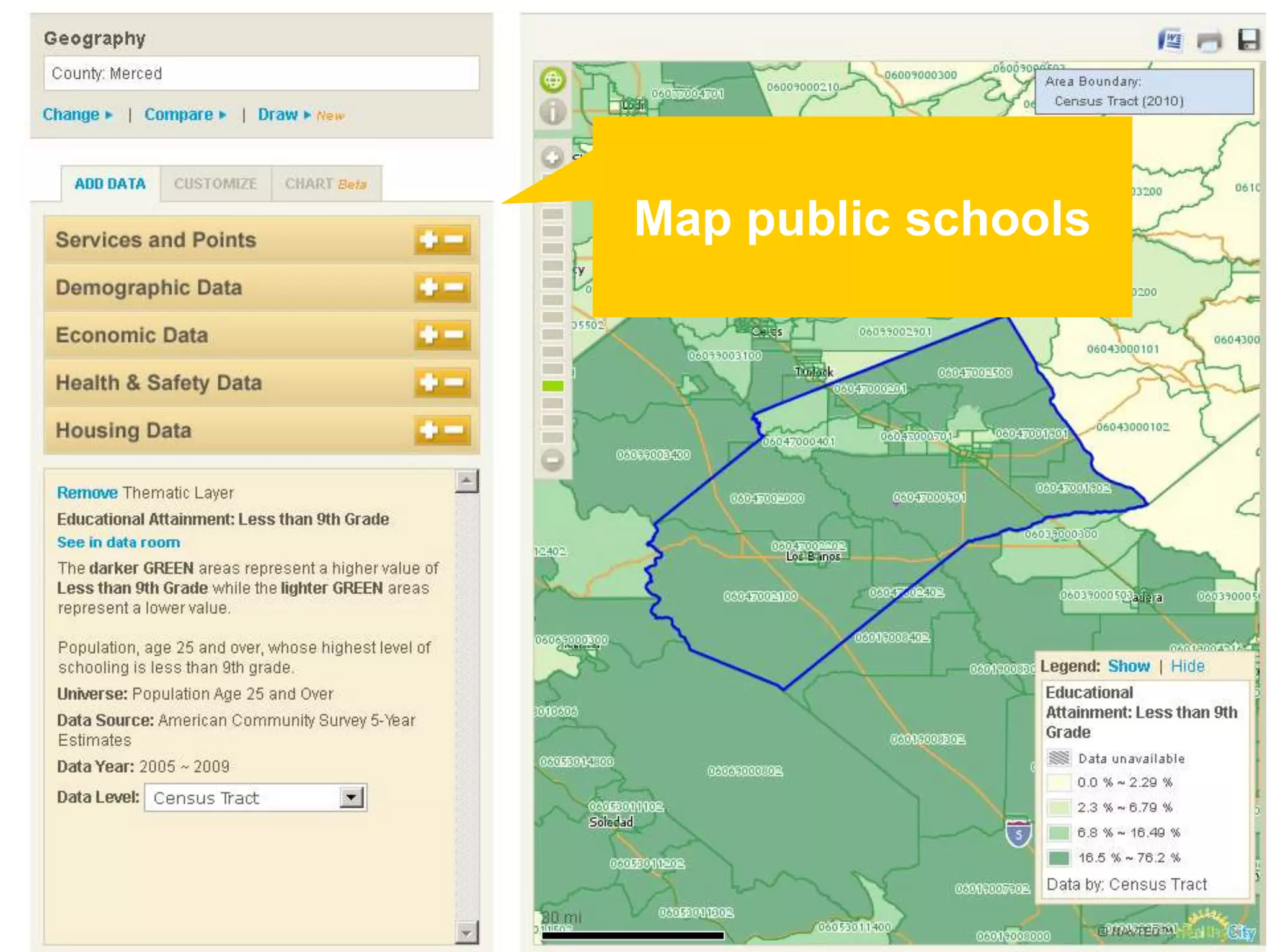Collapse Services and Points with minus icon

pyautogui.click(x=455, y=239)
